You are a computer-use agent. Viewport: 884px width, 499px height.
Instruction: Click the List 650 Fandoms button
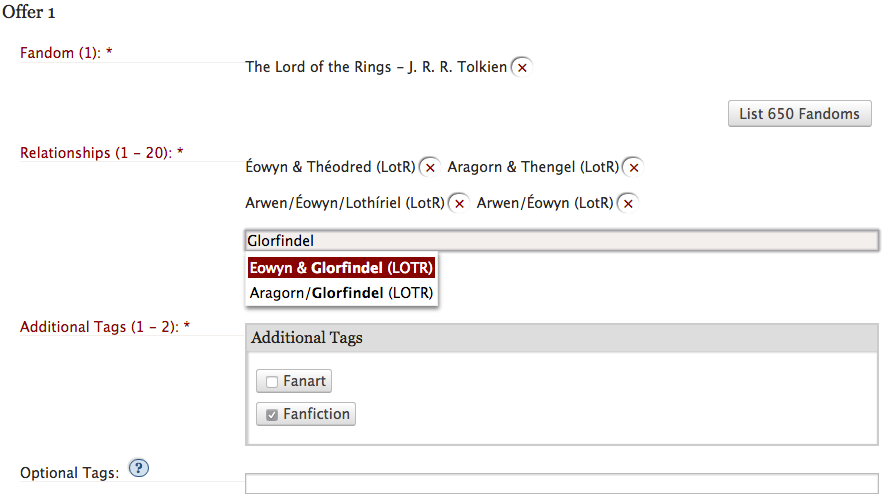click(x=799, y=114)
